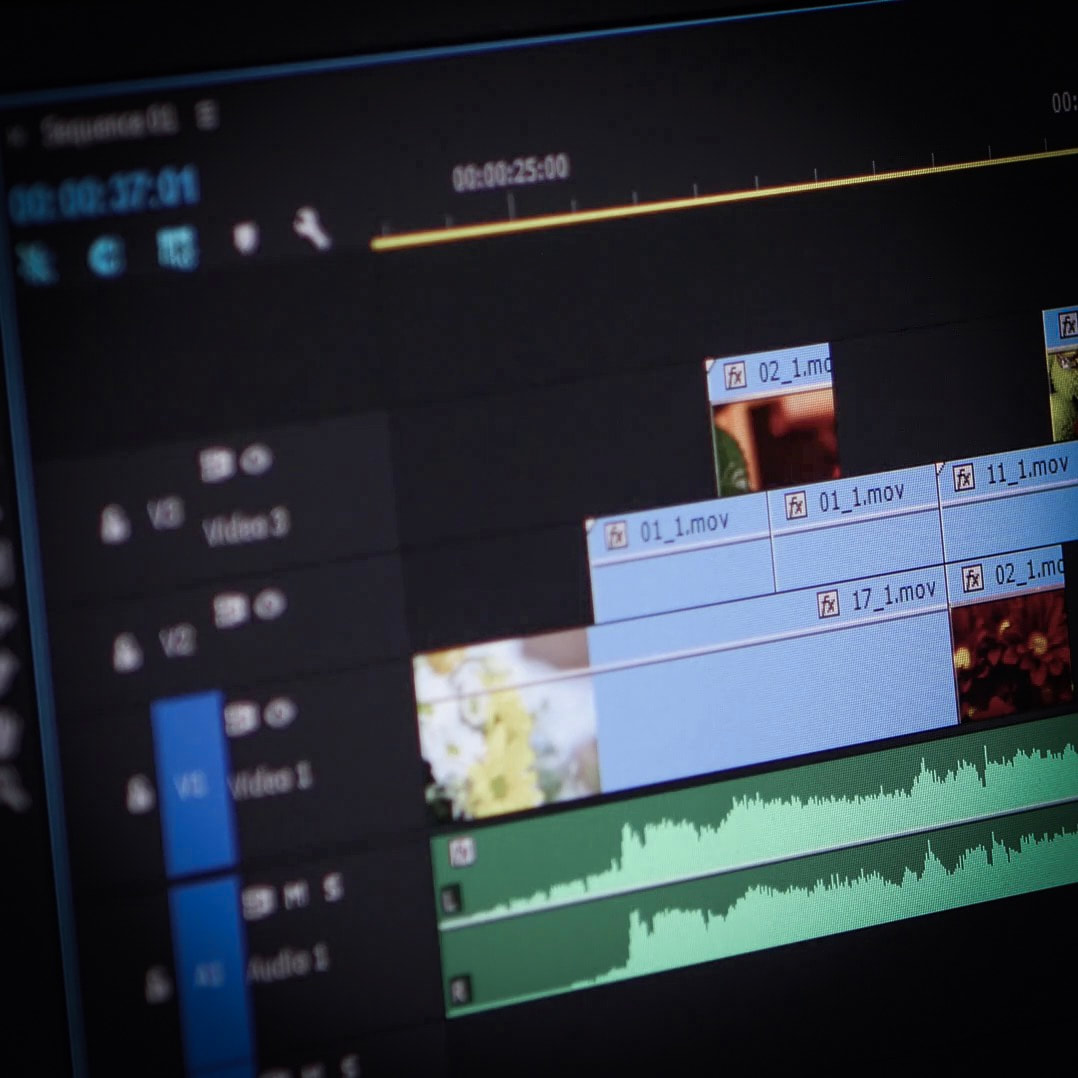
Task: Toggle sync lock on Video 3 track
Action: [x=214, y=465]
